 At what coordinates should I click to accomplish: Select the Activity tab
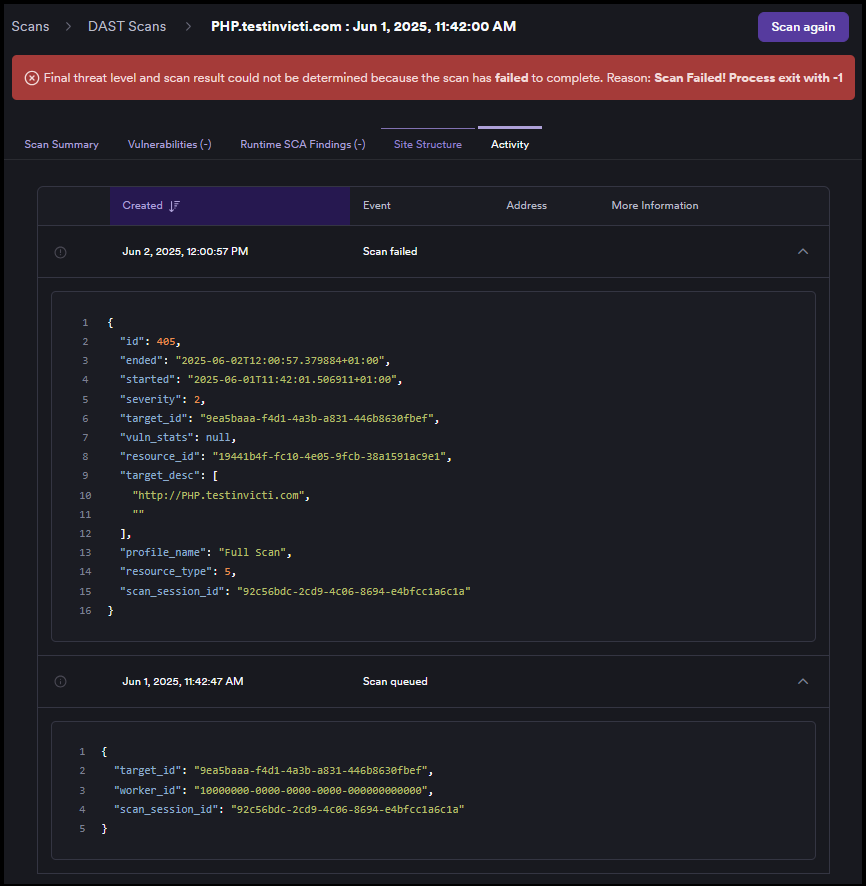coord(510,145)
